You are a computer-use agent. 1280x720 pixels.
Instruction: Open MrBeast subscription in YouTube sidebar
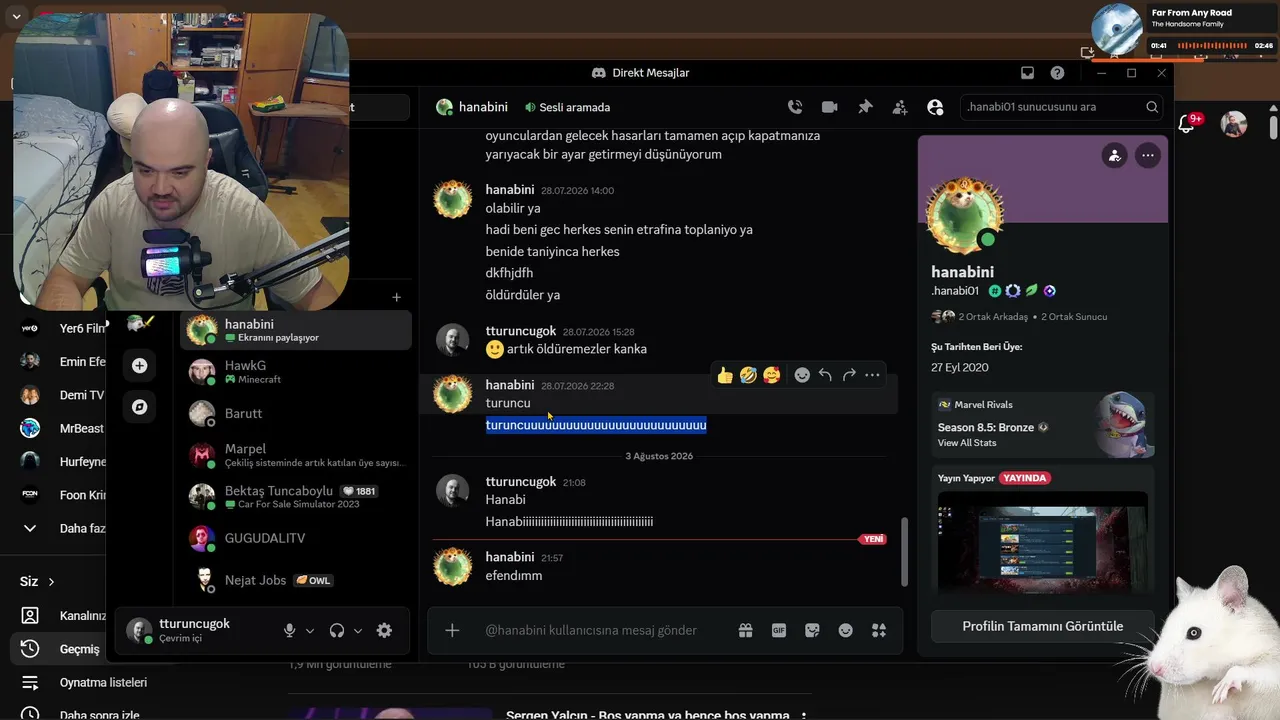coord(62,428)
